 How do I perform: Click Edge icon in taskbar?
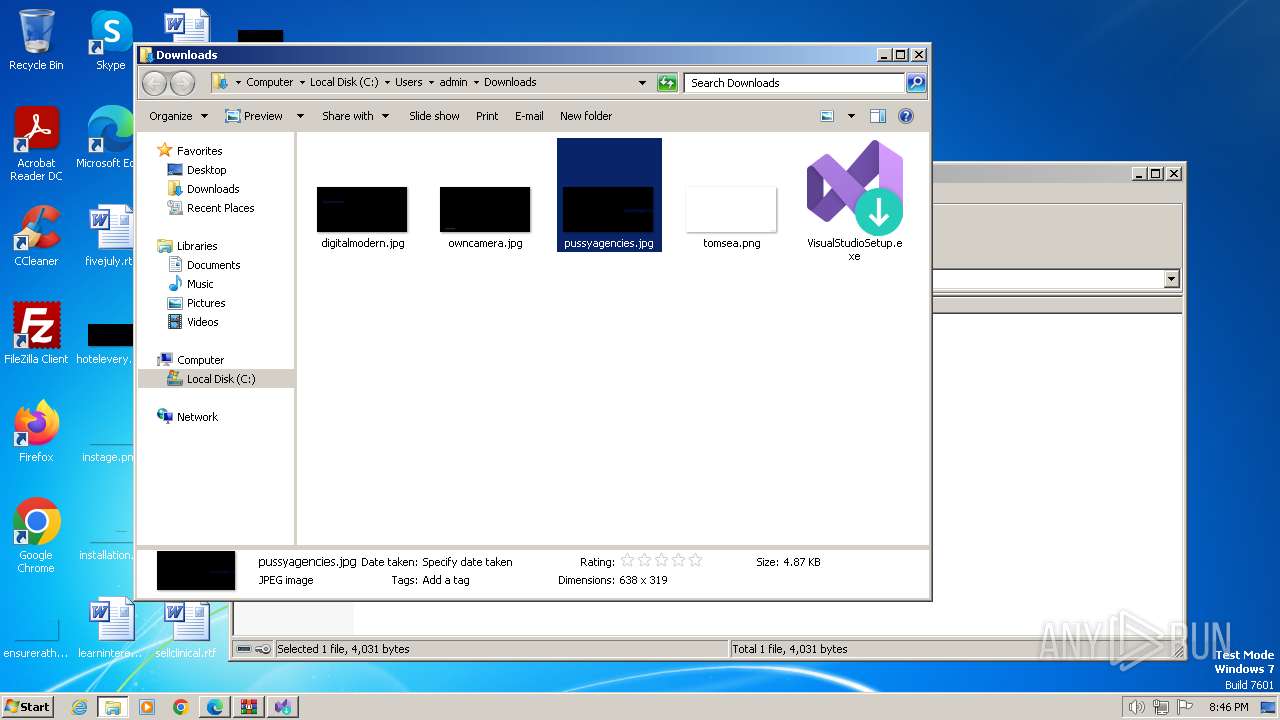[214, 707]
